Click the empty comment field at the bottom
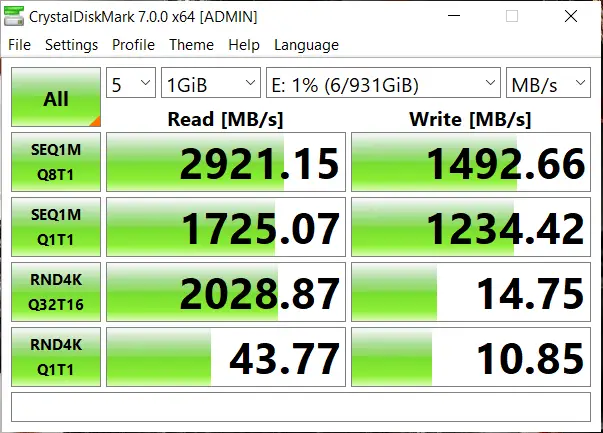Screen dimensions: 603x433 (x=301, y=407)
